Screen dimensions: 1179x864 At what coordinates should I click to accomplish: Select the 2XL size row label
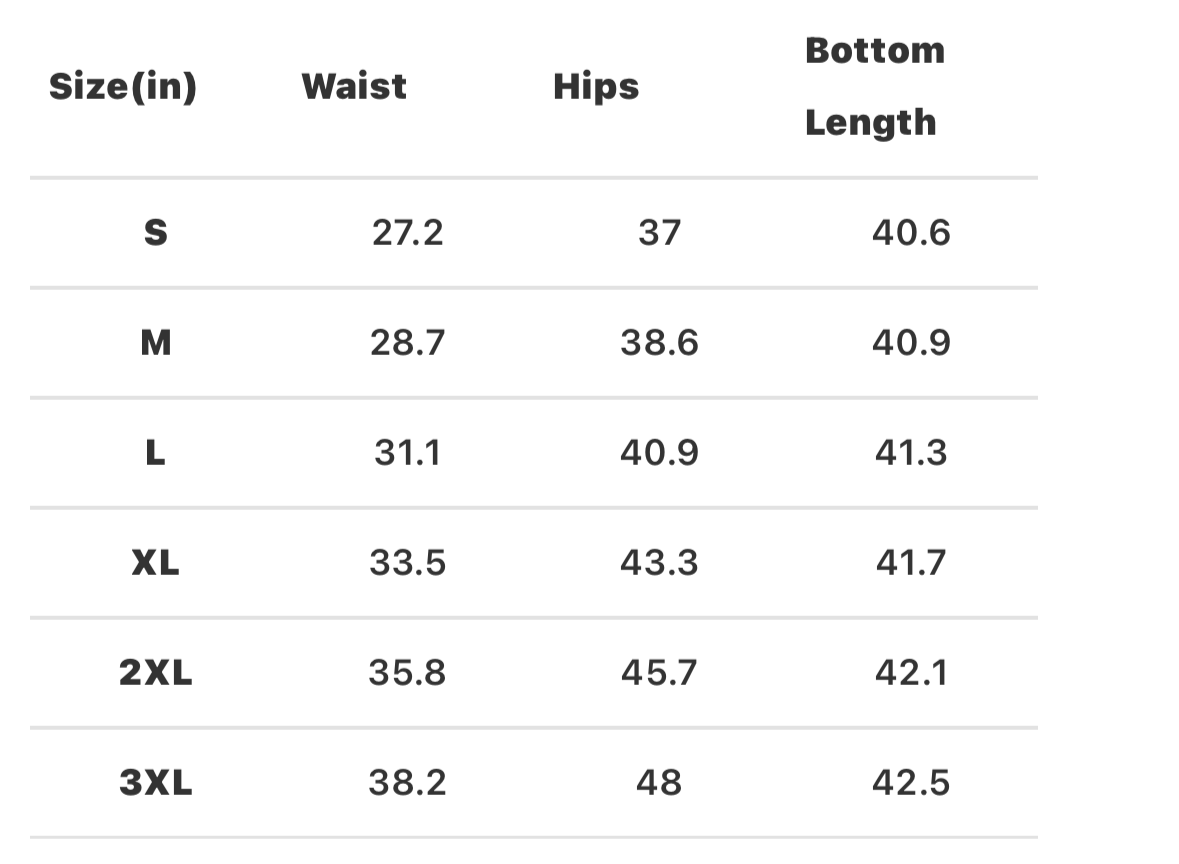coord(156,673)
